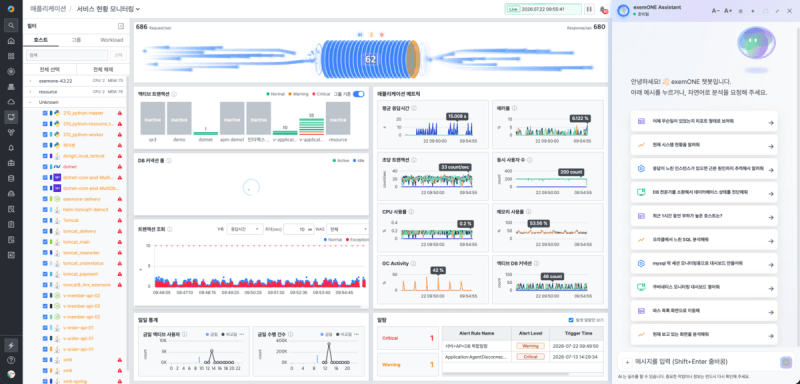The height and width of the screenshot is (384, 800).
Task: Collapse the filter panel with its icon
Action: [120, 26]
